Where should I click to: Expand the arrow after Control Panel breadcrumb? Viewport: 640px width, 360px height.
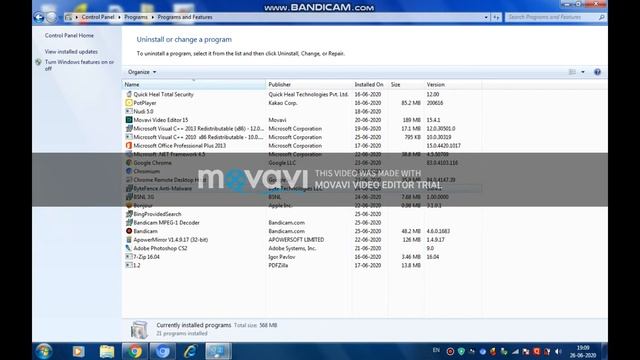click(x=119, y=17)
